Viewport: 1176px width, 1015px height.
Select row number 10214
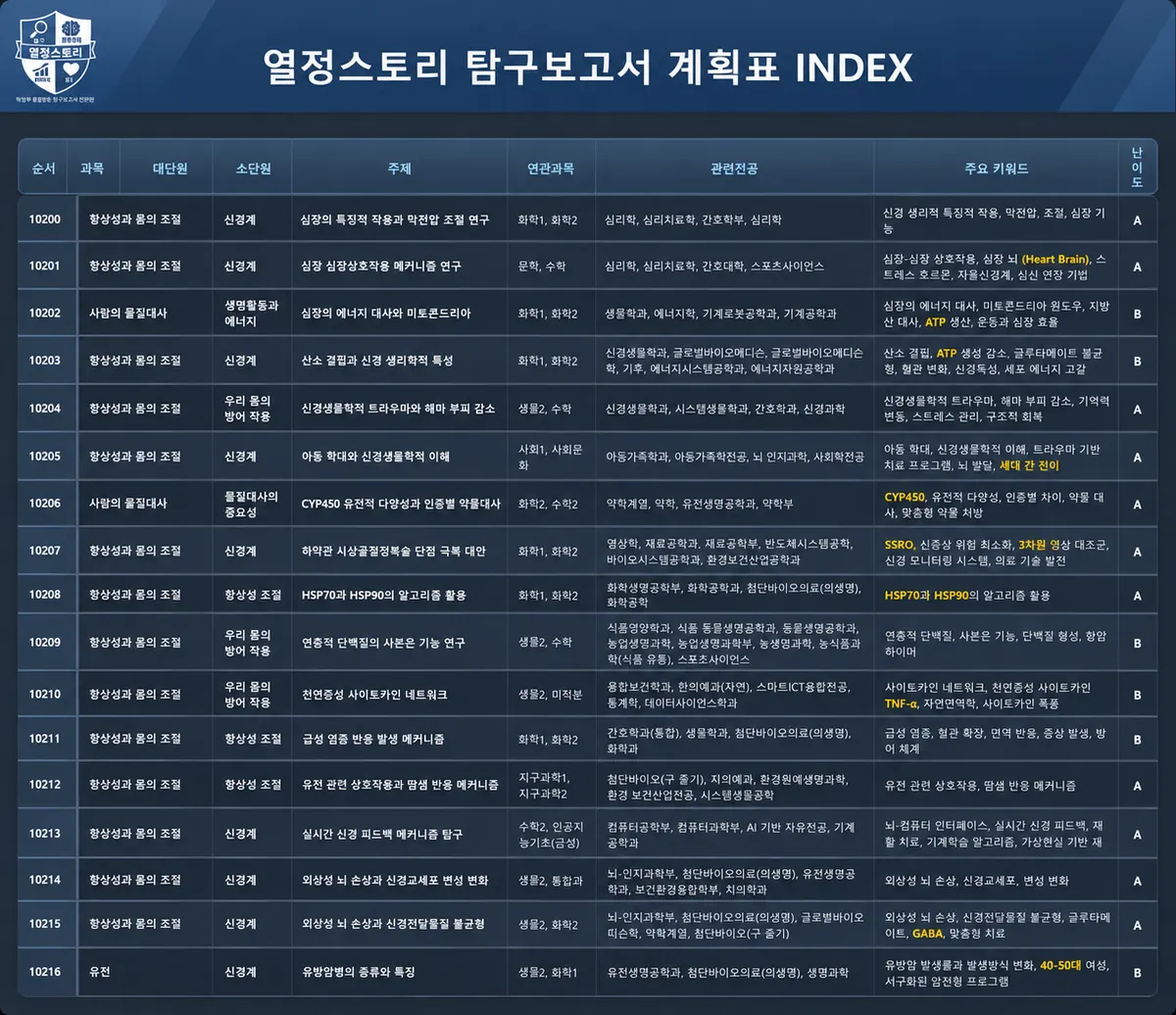coord(45,881)
